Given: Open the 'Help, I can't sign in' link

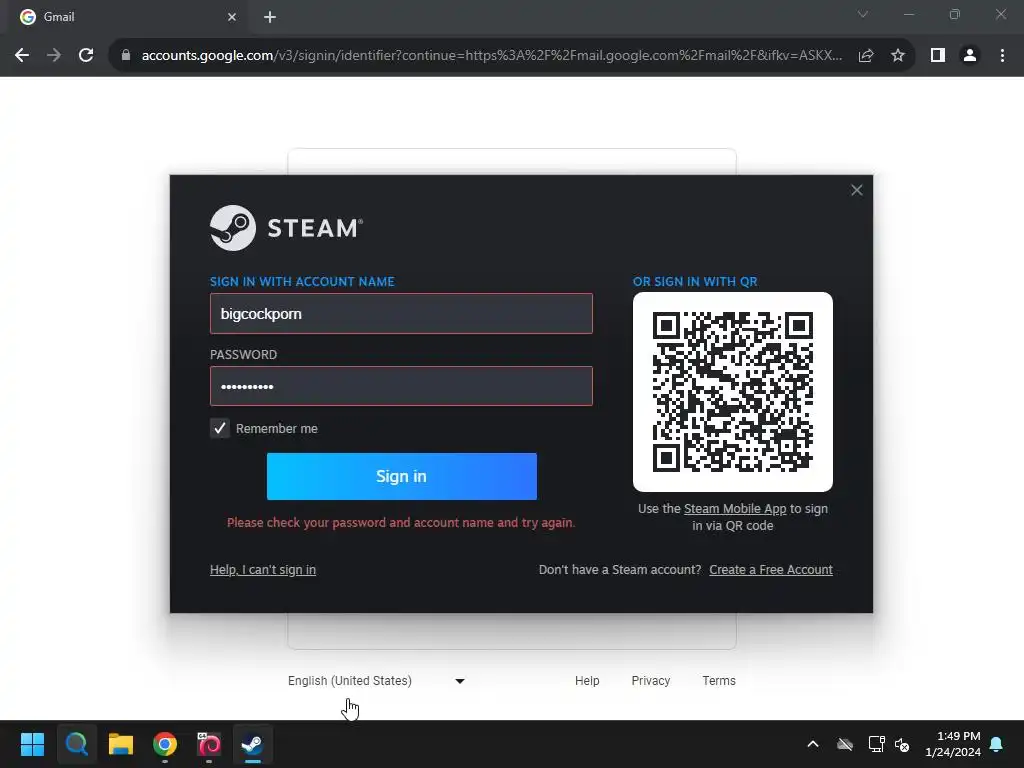Looking at the screenshot, I should (x=263, y=569).
